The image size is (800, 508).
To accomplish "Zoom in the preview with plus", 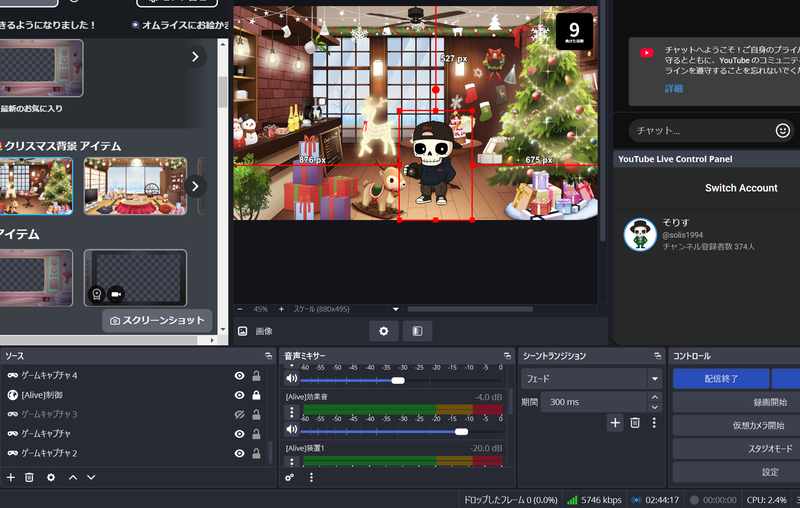I will coord(281,309).
